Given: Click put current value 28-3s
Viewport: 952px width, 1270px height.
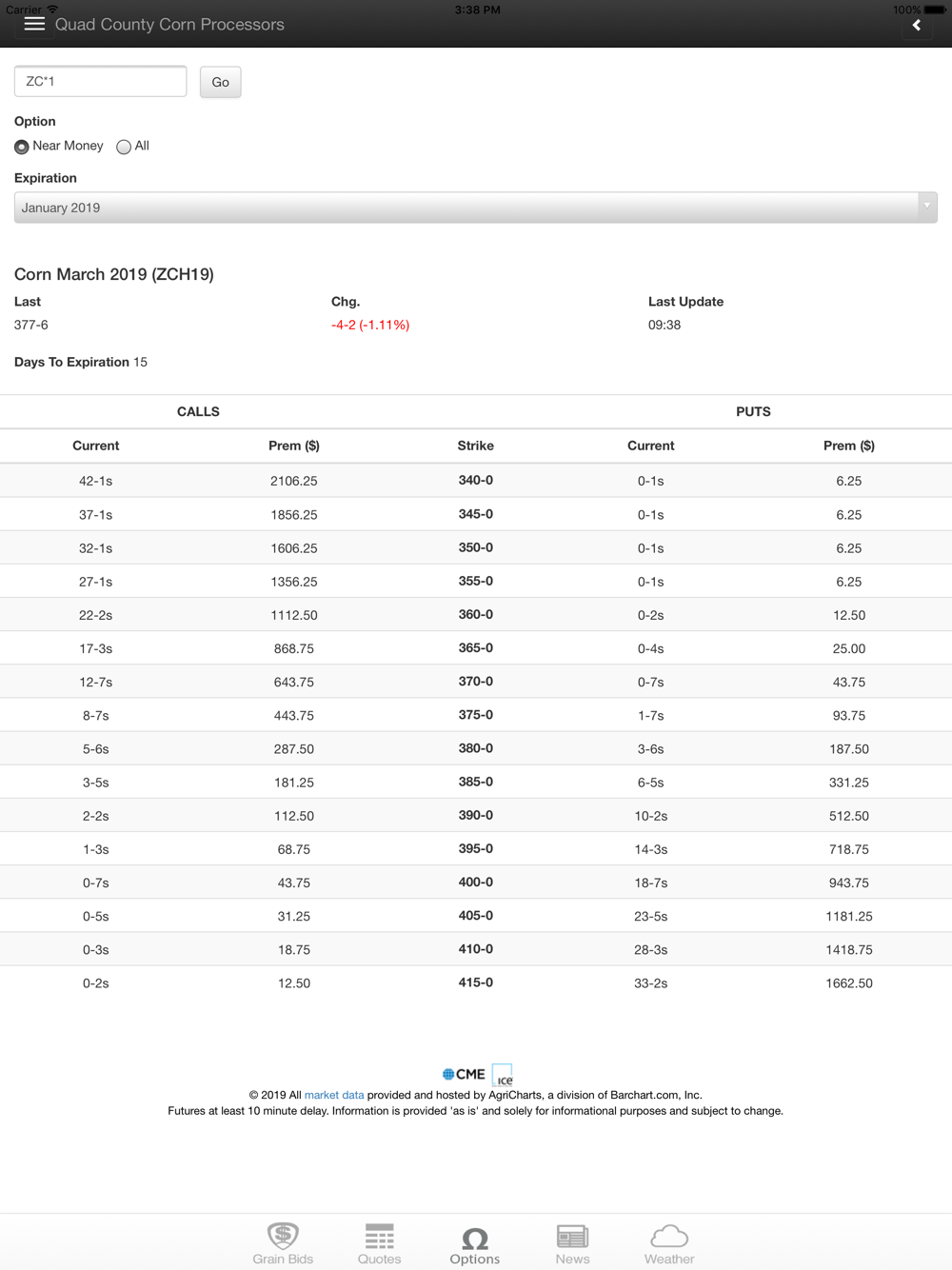Looking at the screenshot, I should (x=651, y=950).
